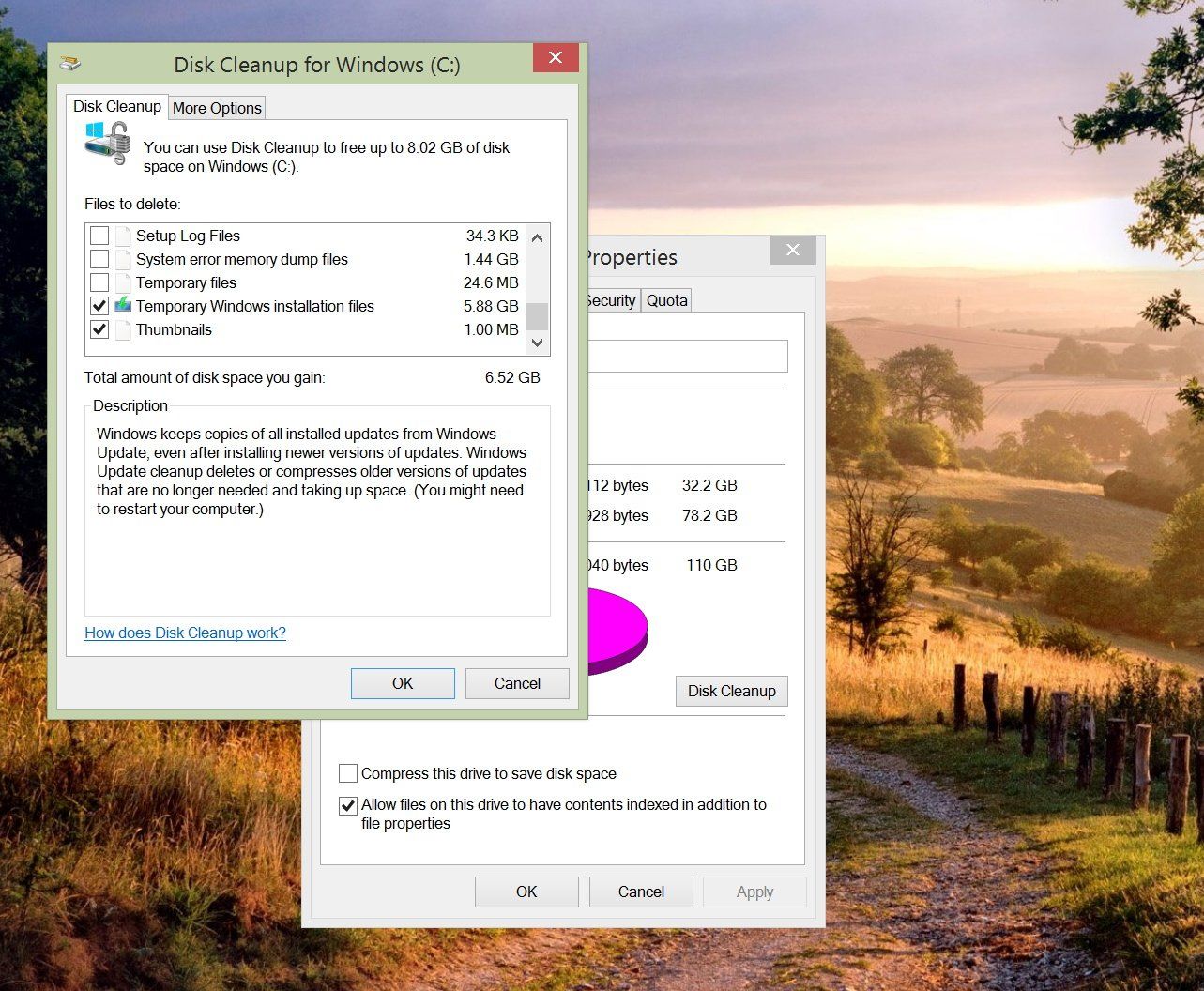Click the scrollbar down arrow in files list

[x=536, y=344]
